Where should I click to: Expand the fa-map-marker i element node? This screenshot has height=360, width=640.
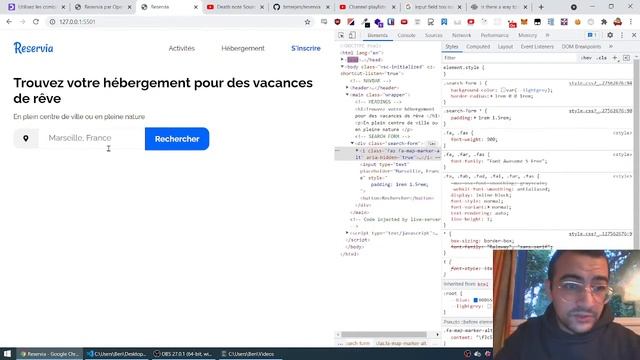(357, 151)
